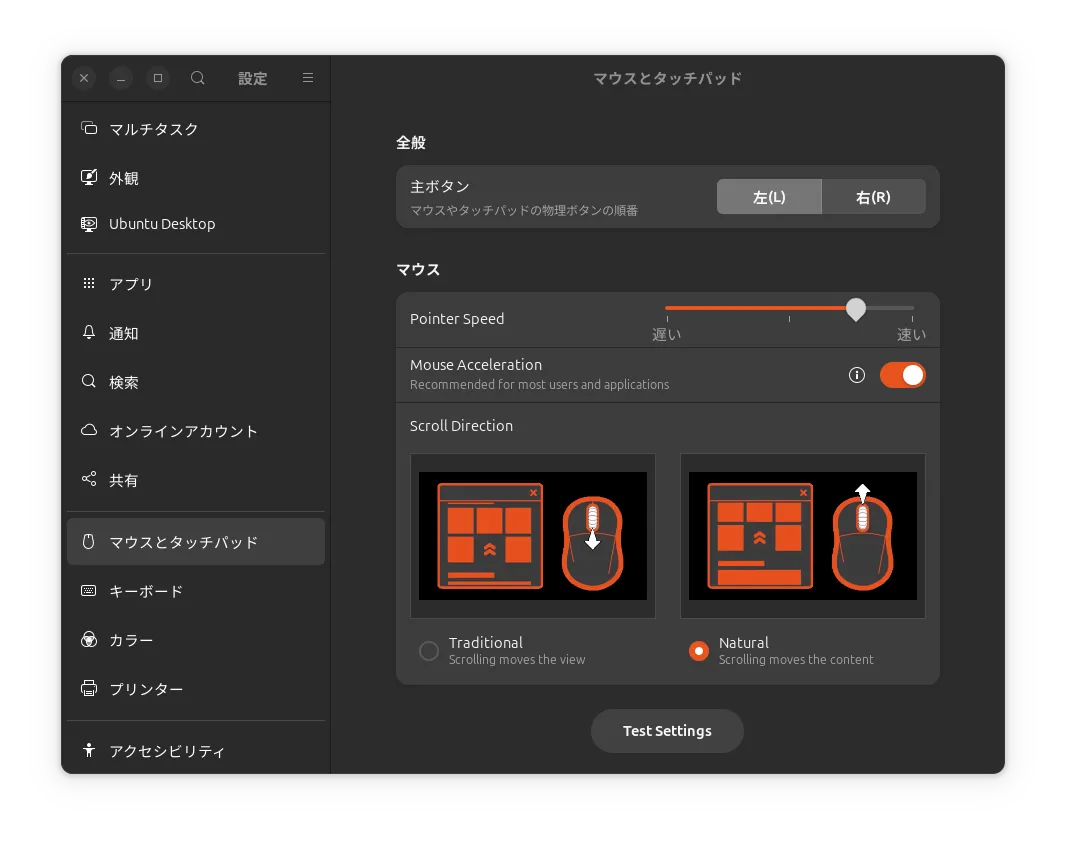This screenshot has height=841, width=1066.
Task: Click the オンラインアカウント cloud icon
Action: [x=89, y=430]
